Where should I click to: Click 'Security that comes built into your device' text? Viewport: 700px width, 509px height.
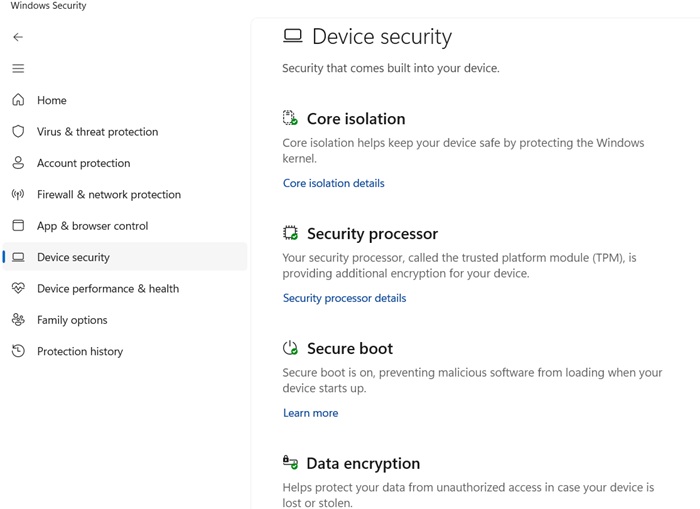pos(391,68)
